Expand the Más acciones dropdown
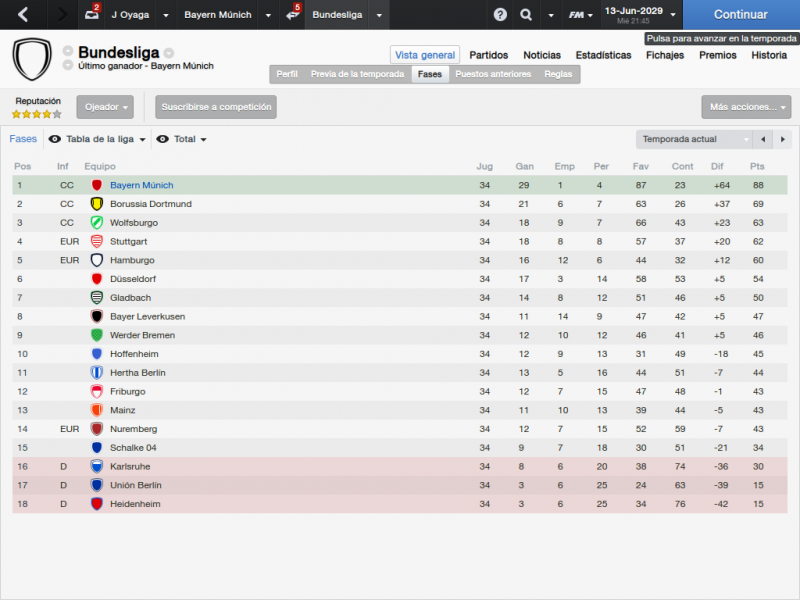800x600 pixels. pyautogui.click(x=746, y=107)
